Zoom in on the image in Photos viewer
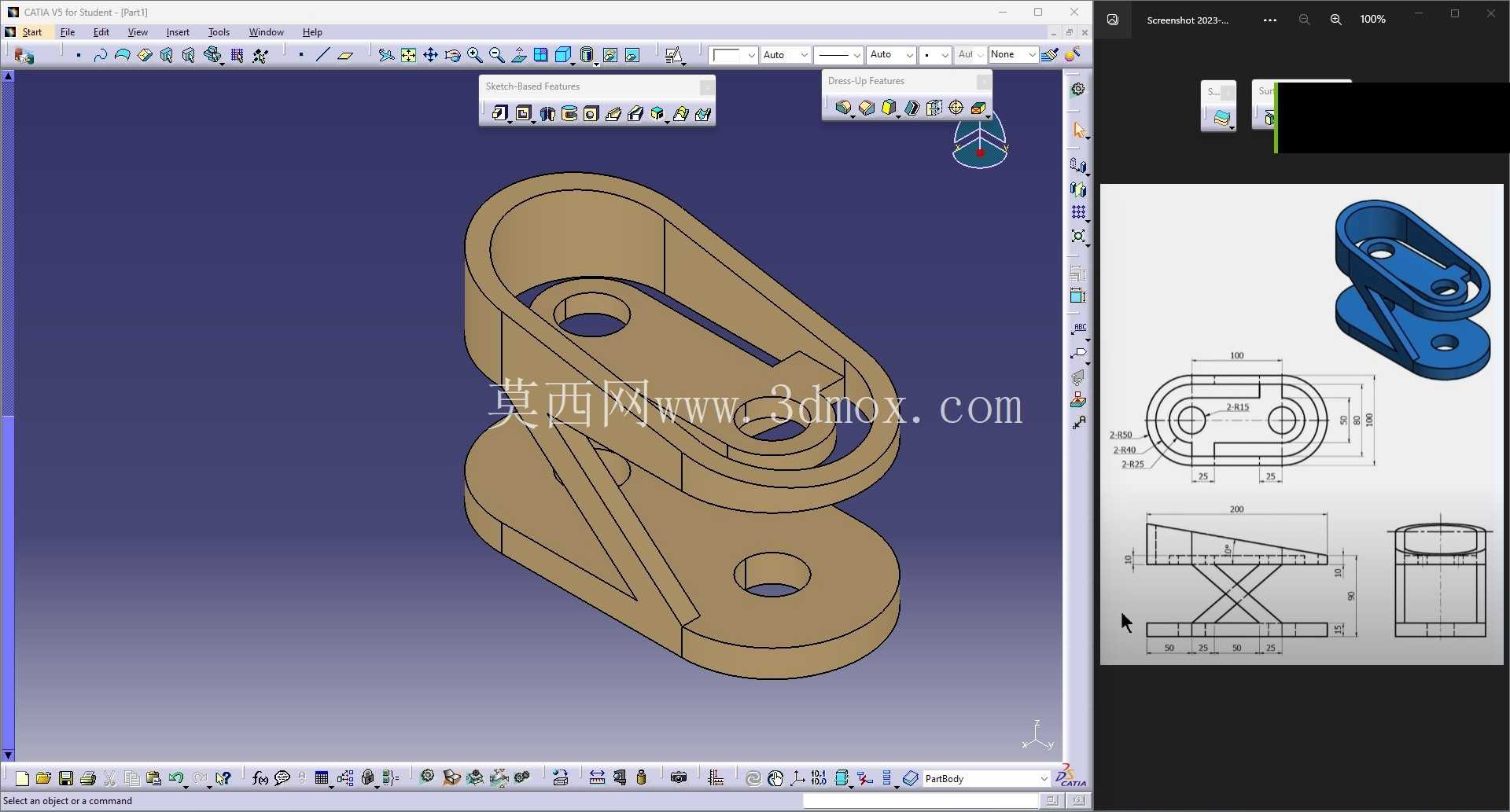 coord(1335,20)
